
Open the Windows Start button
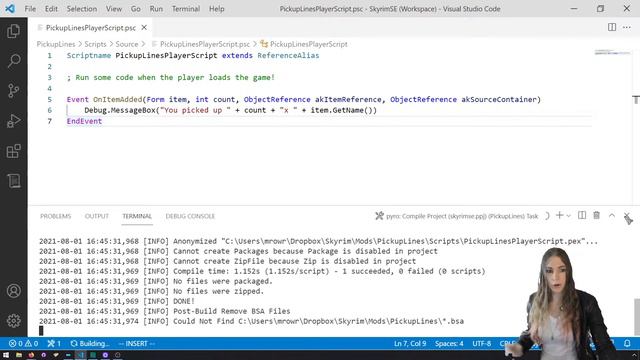(6, 355)
